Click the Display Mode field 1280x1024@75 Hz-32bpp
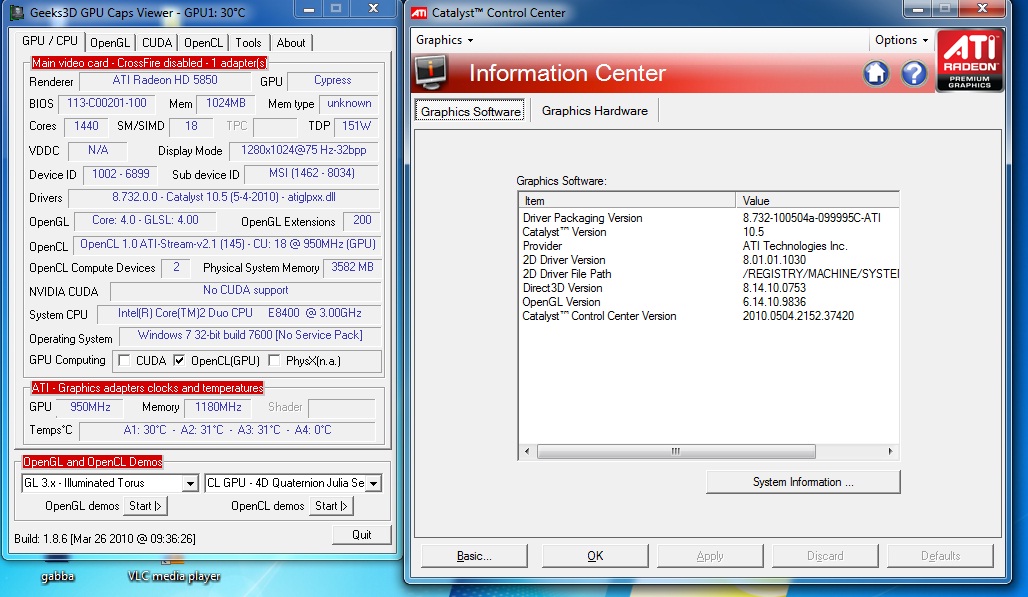The image size is (1028, 597). point(304,151)
